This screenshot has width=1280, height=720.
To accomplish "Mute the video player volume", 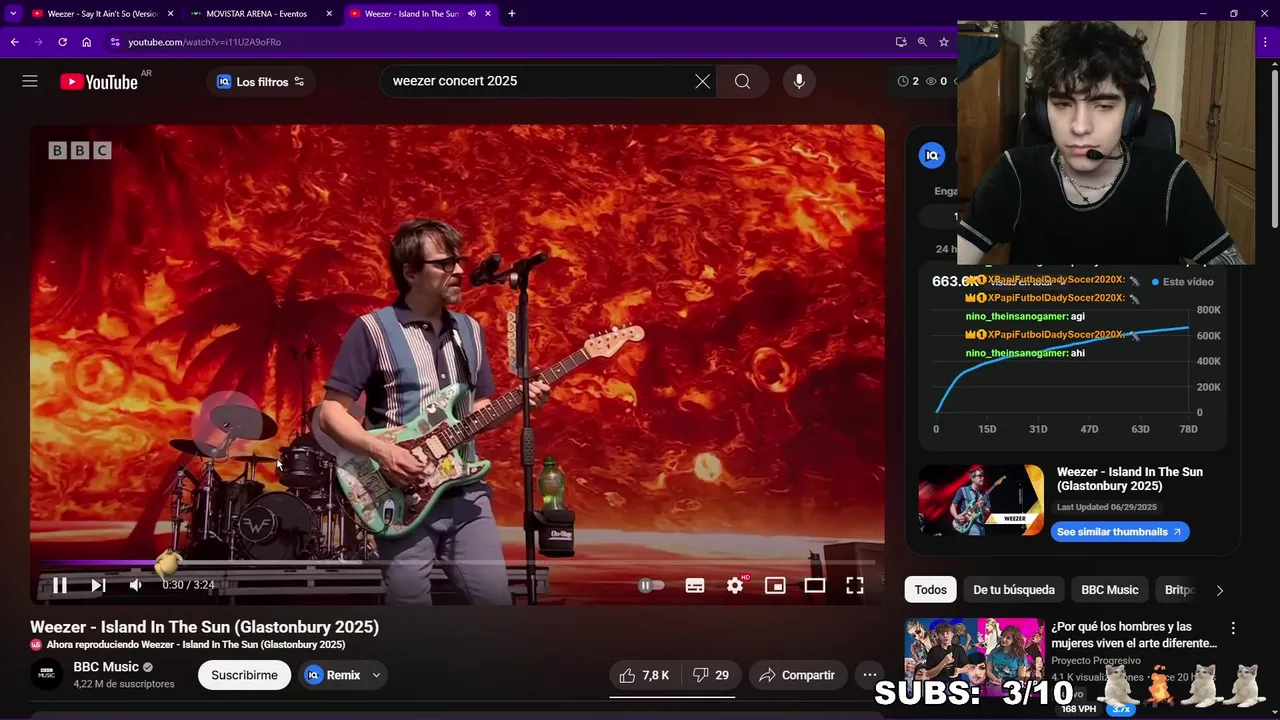I will [136, 585].
